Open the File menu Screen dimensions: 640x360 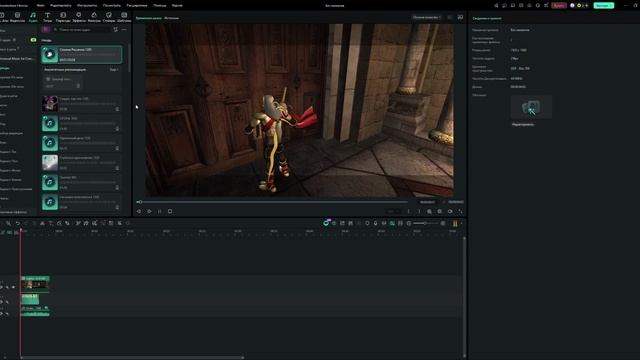[40, 6]
